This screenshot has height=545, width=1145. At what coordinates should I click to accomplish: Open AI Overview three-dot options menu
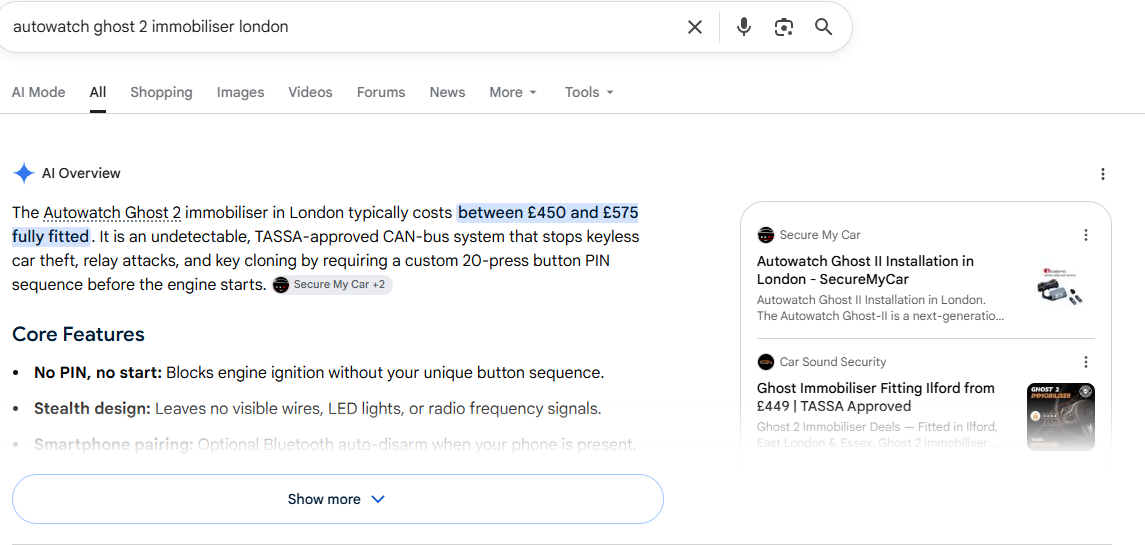click(x=1103, y=174)
